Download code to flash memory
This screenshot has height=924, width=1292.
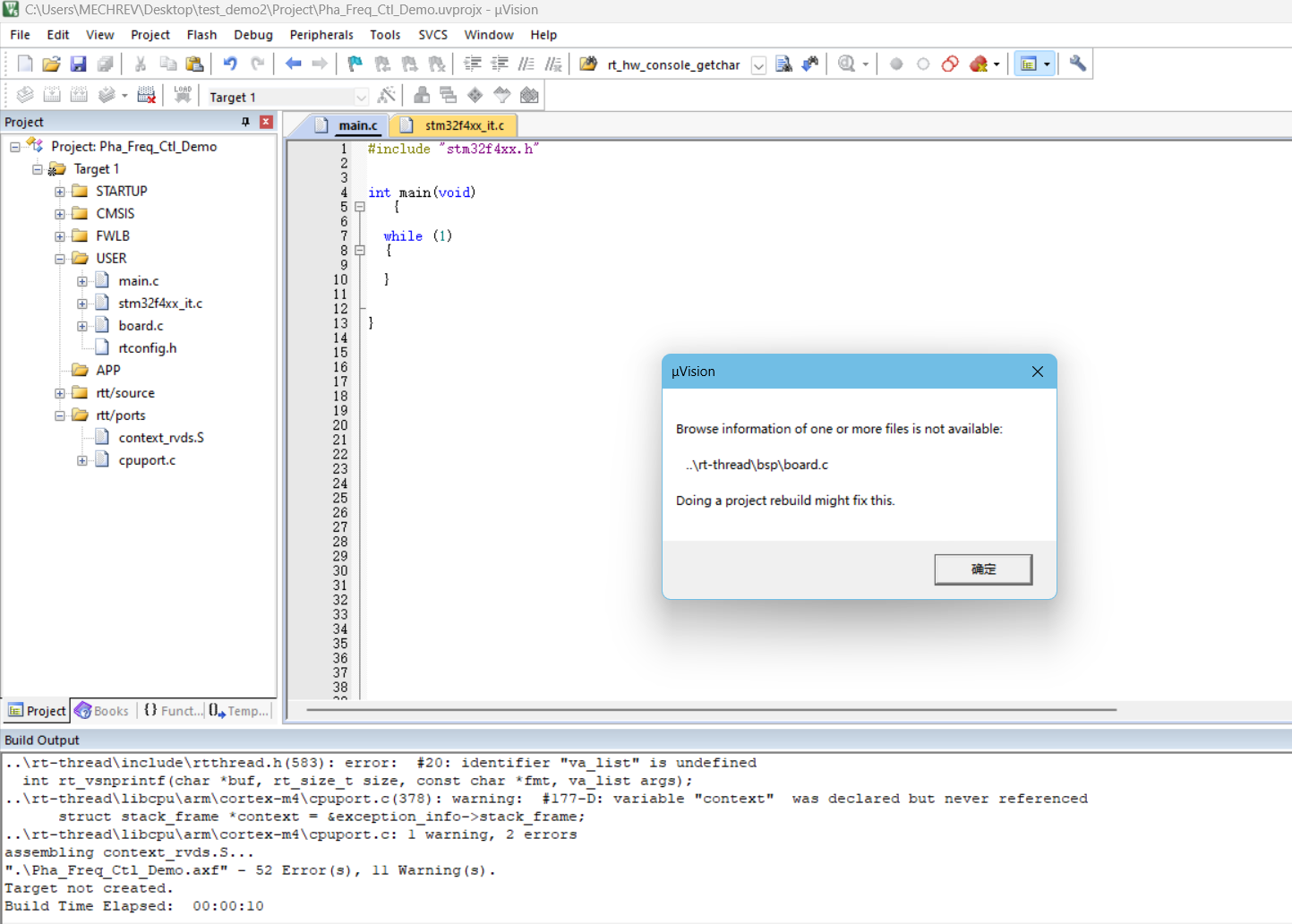[x=183, y=95]
